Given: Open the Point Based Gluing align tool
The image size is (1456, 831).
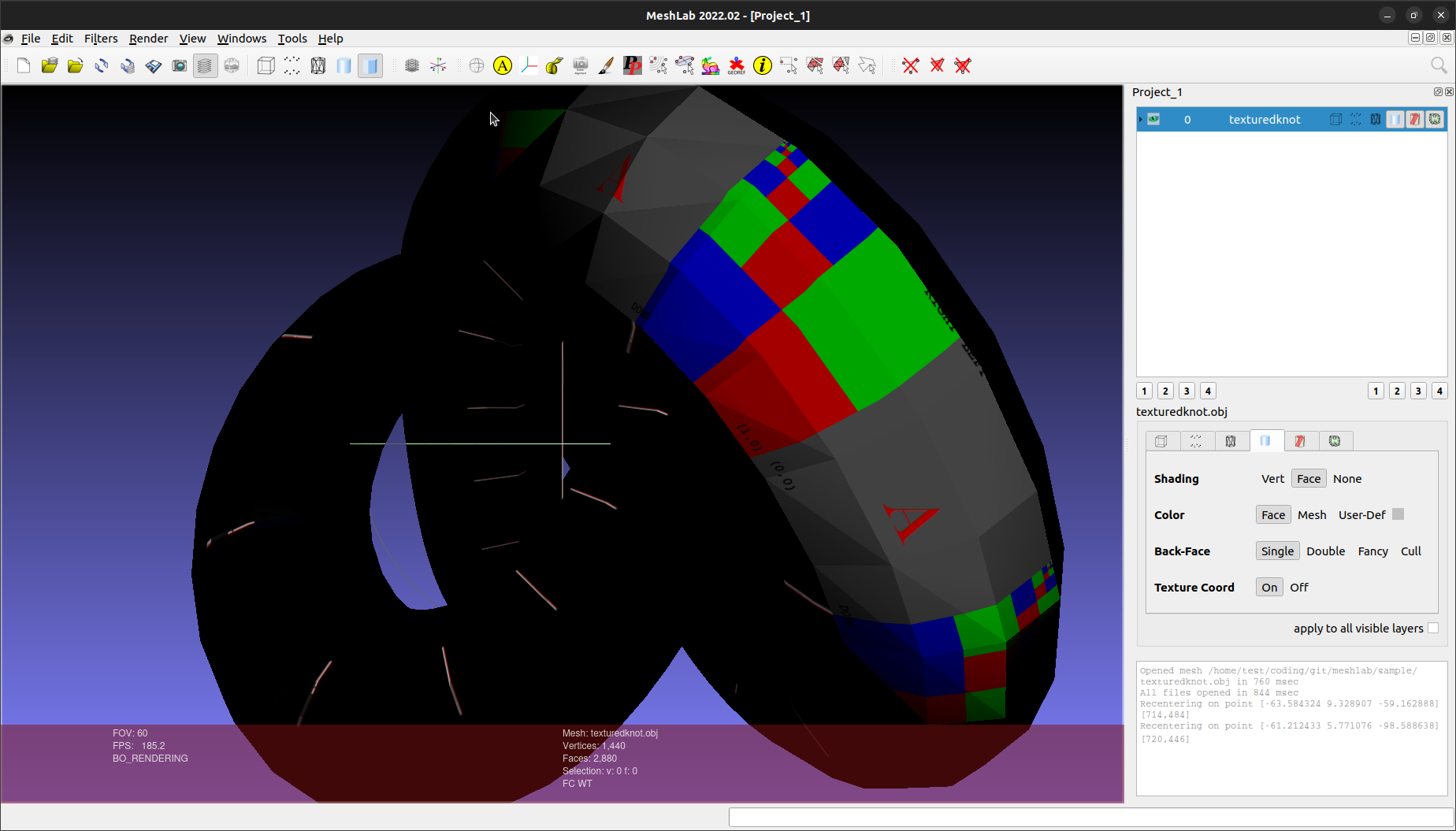Looking at the screenshot, I should point(685,65).
